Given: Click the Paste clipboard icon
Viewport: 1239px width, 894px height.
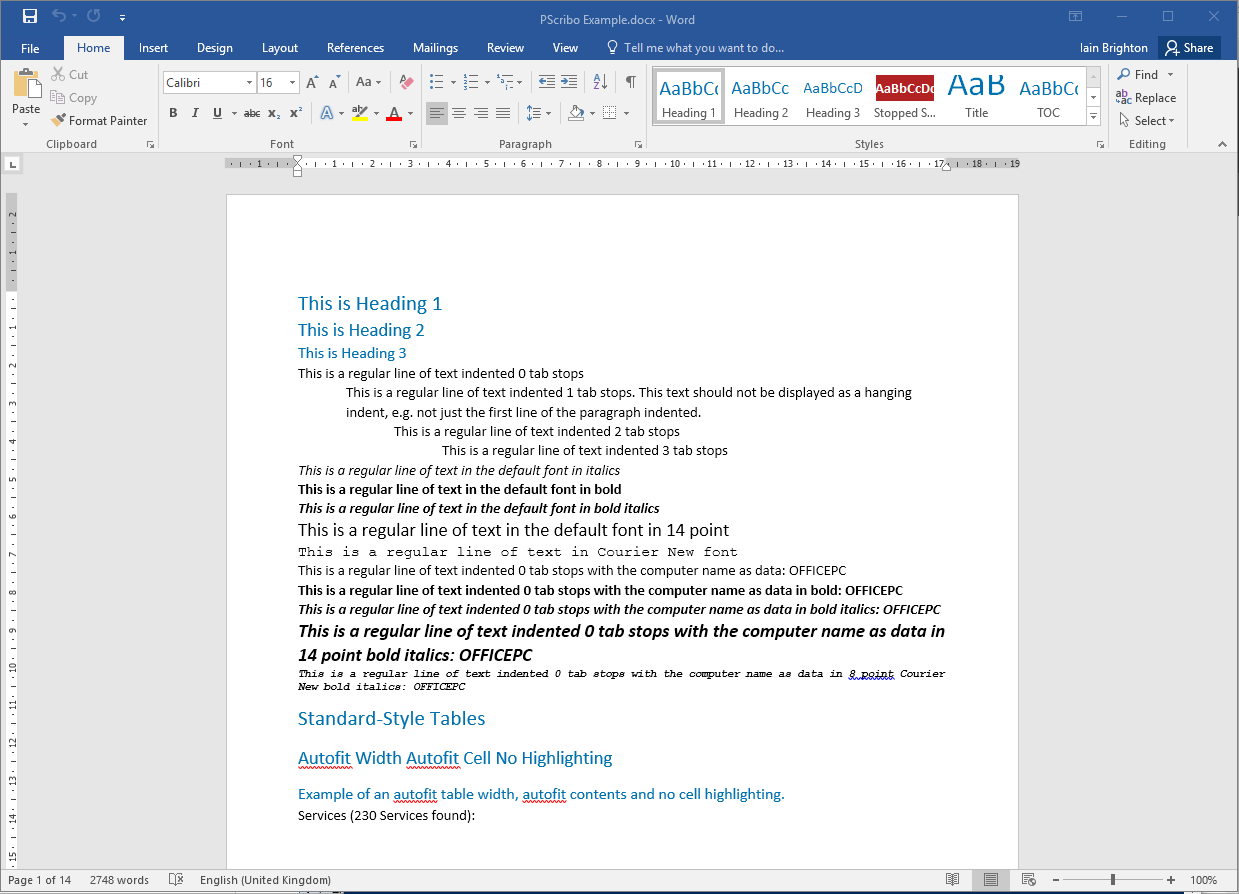Looking at the screenshot, I should (x=26, y=84).
